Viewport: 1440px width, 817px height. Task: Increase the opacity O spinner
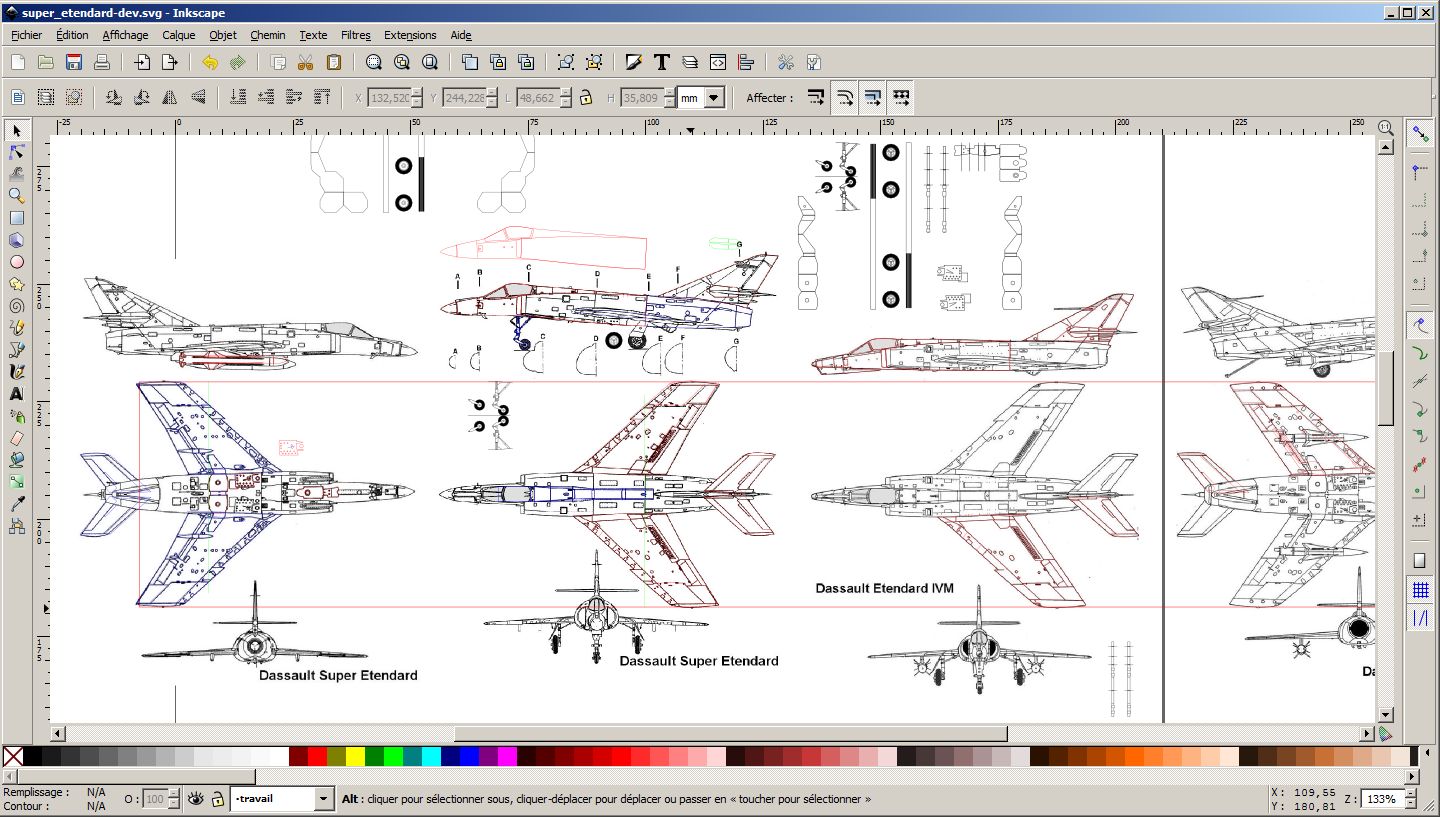[x=174, y=794]
